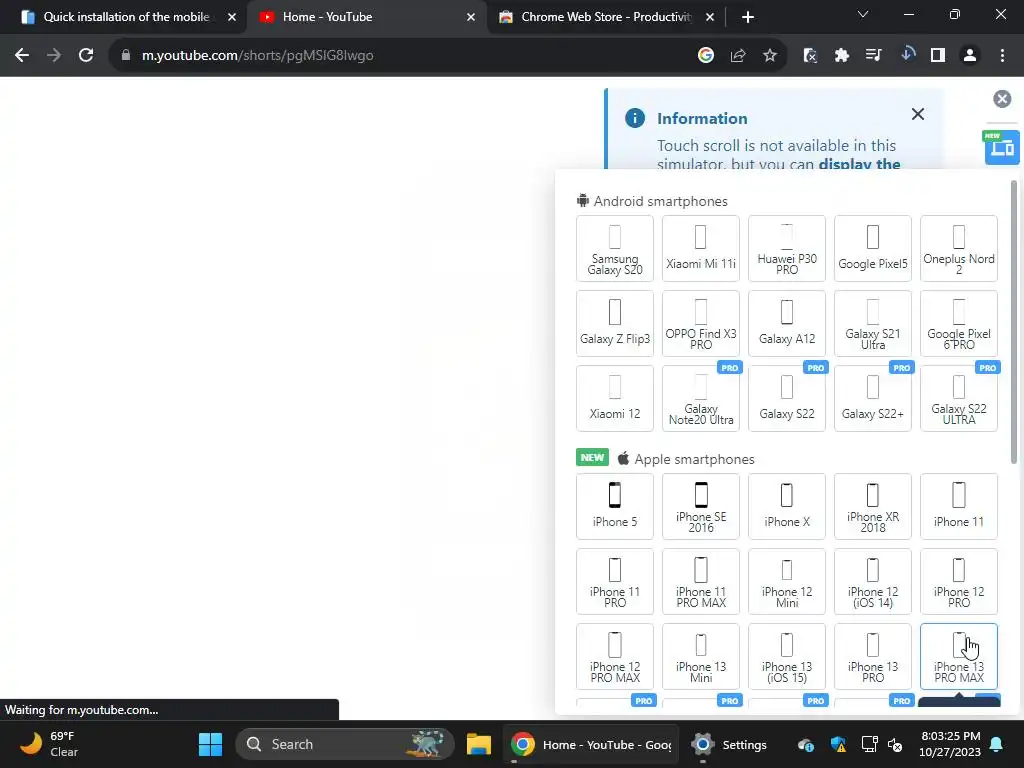
Task: Select the iPhone 11 PRO device tile
Action: pos(615,581)
